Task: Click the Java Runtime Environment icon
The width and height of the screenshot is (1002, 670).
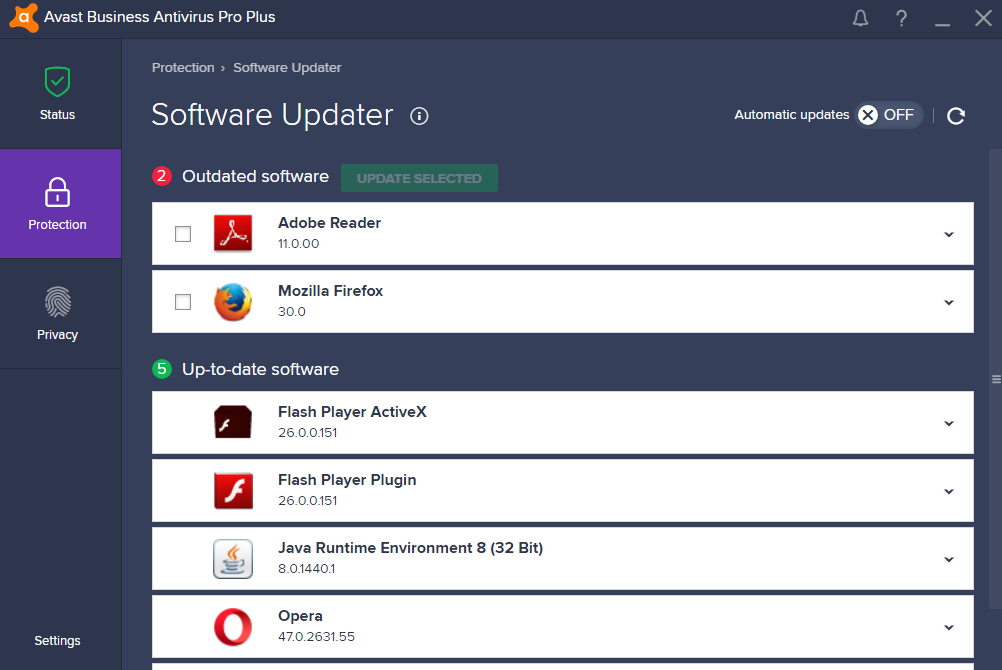Action: point(233,559)
